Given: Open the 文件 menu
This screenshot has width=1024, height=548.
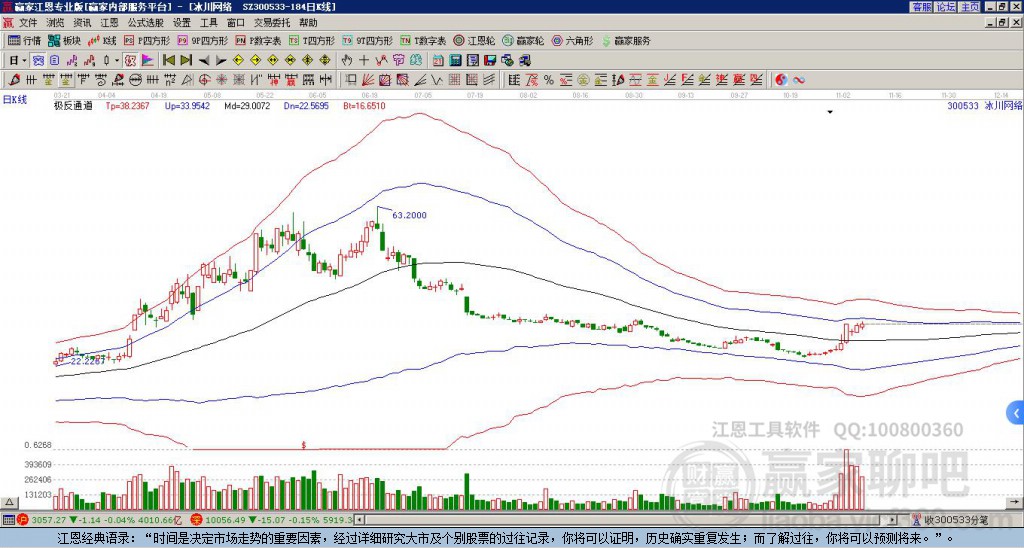Looking at the screenshot, I should click(x=28, y=23).
